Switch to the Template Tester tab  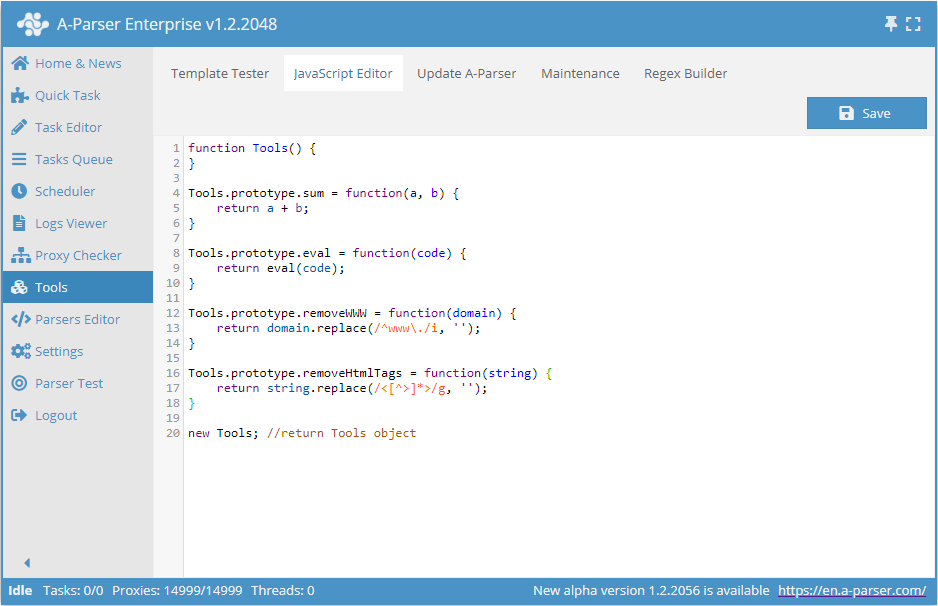coord(220,73)
